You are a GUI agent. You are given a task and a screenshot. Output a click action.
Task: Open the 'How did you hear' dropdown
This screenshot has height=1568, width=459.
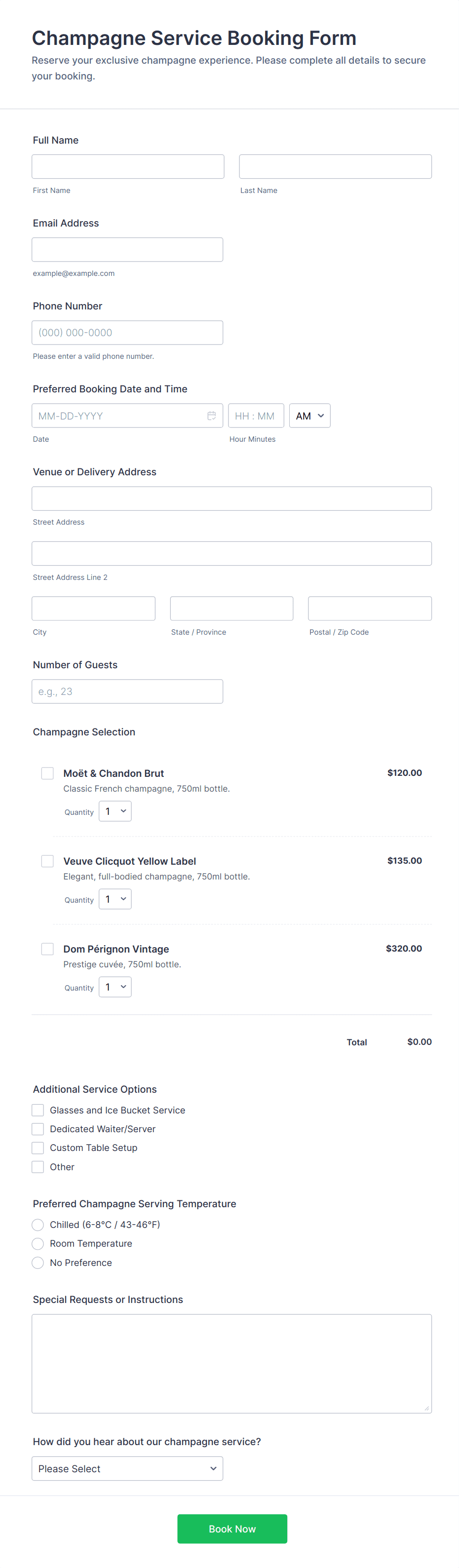coord(127,1468)
